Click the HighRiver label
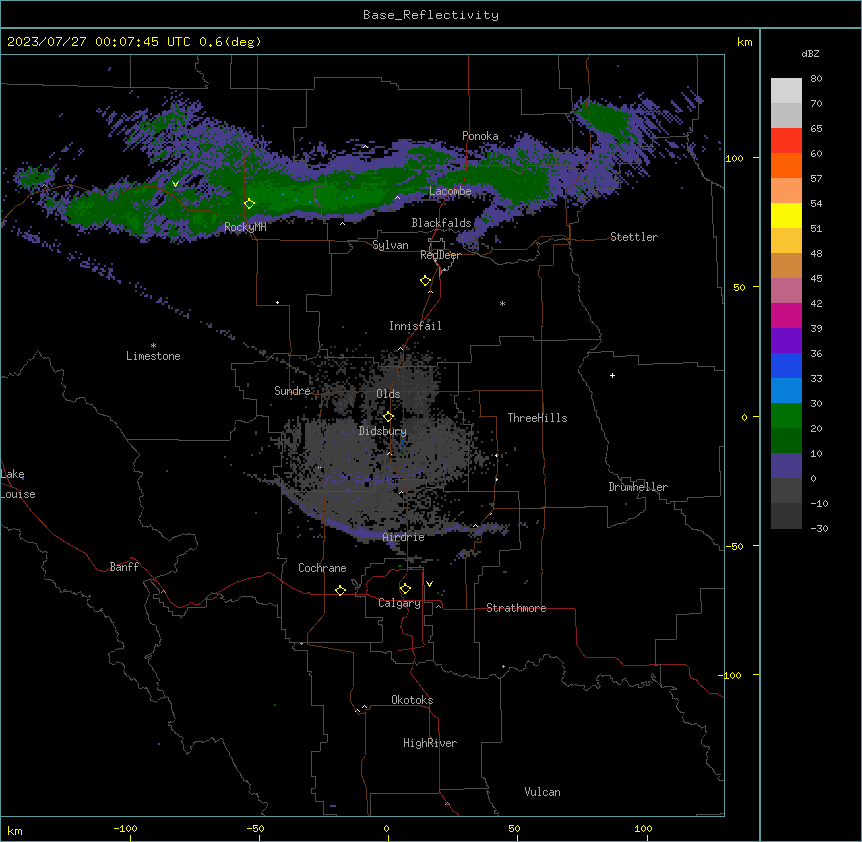The image size is (862, 842). coord(430,743)
